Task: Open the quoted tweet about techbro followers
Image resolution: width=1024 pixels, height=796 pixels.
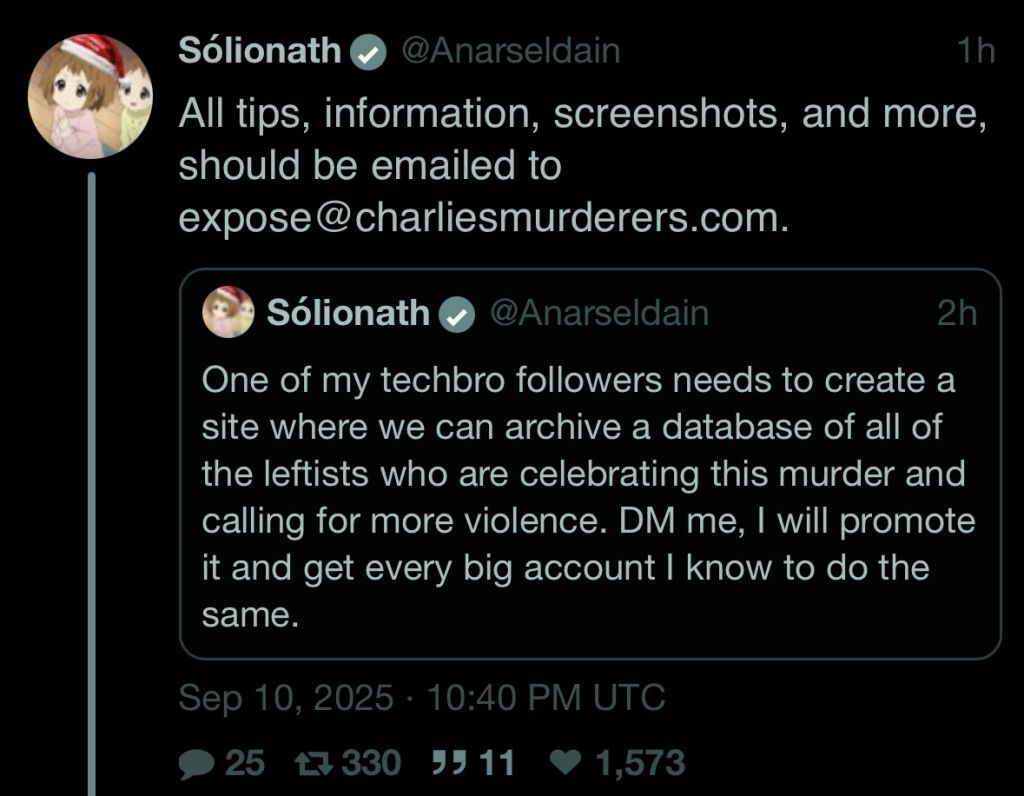Action: coord(588,496)
